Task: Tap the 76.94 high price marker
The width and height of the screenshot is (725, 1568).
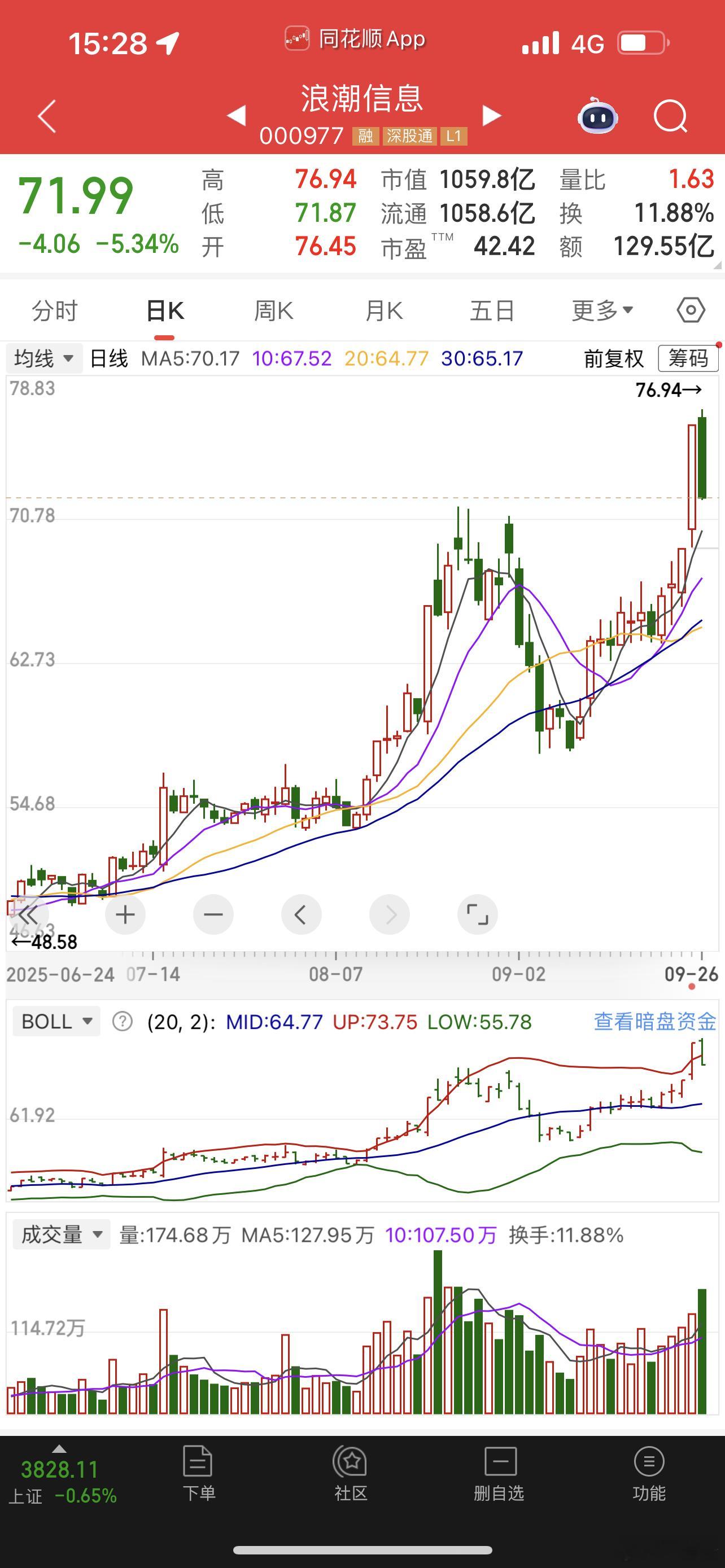Action: [669, 389]
